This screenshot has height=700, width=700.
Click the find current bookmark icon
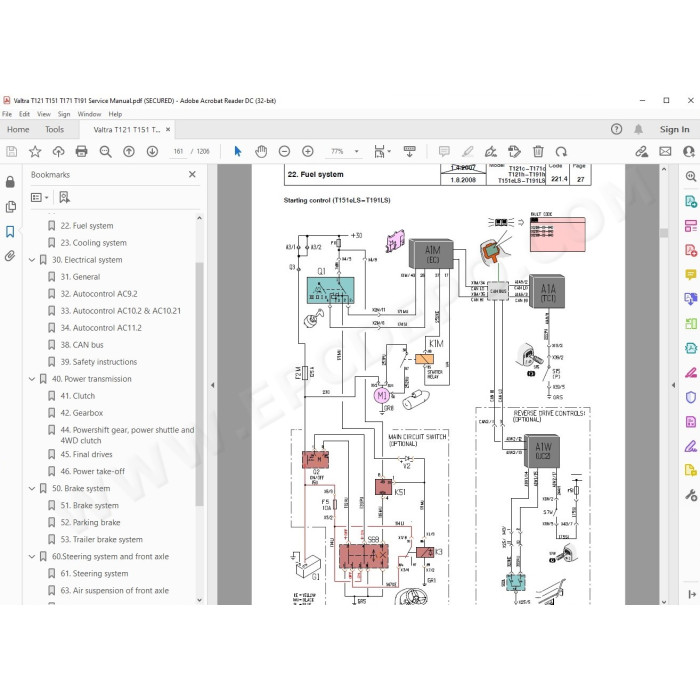pos(64,197)
